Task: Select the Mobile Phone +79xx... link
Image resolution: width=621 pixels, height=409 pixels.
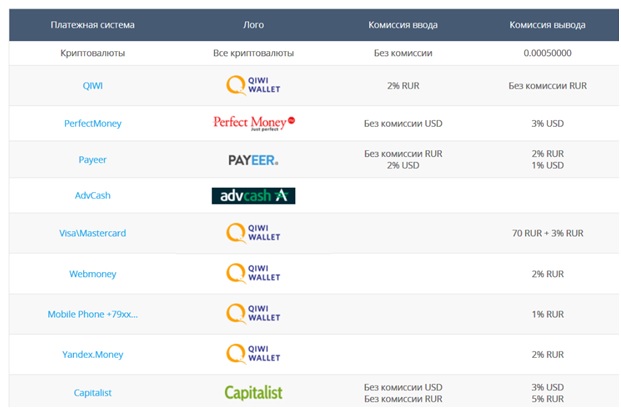Action: coord(93,314)
